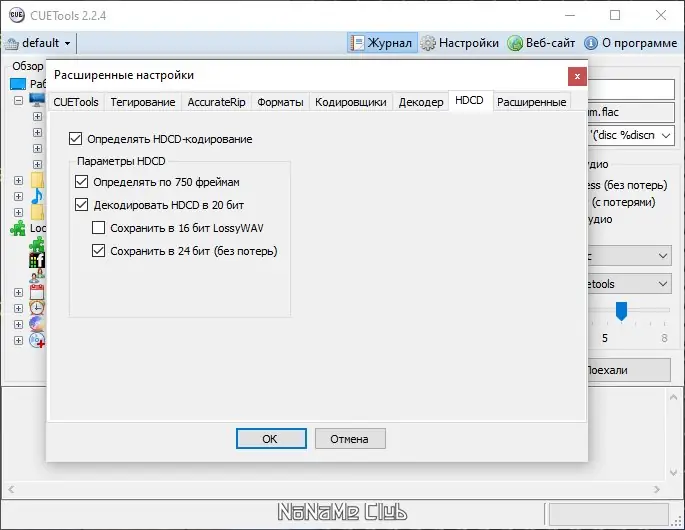Expand the disc with red plus node
Screen dimensions: 685x530
click(18, 340)
